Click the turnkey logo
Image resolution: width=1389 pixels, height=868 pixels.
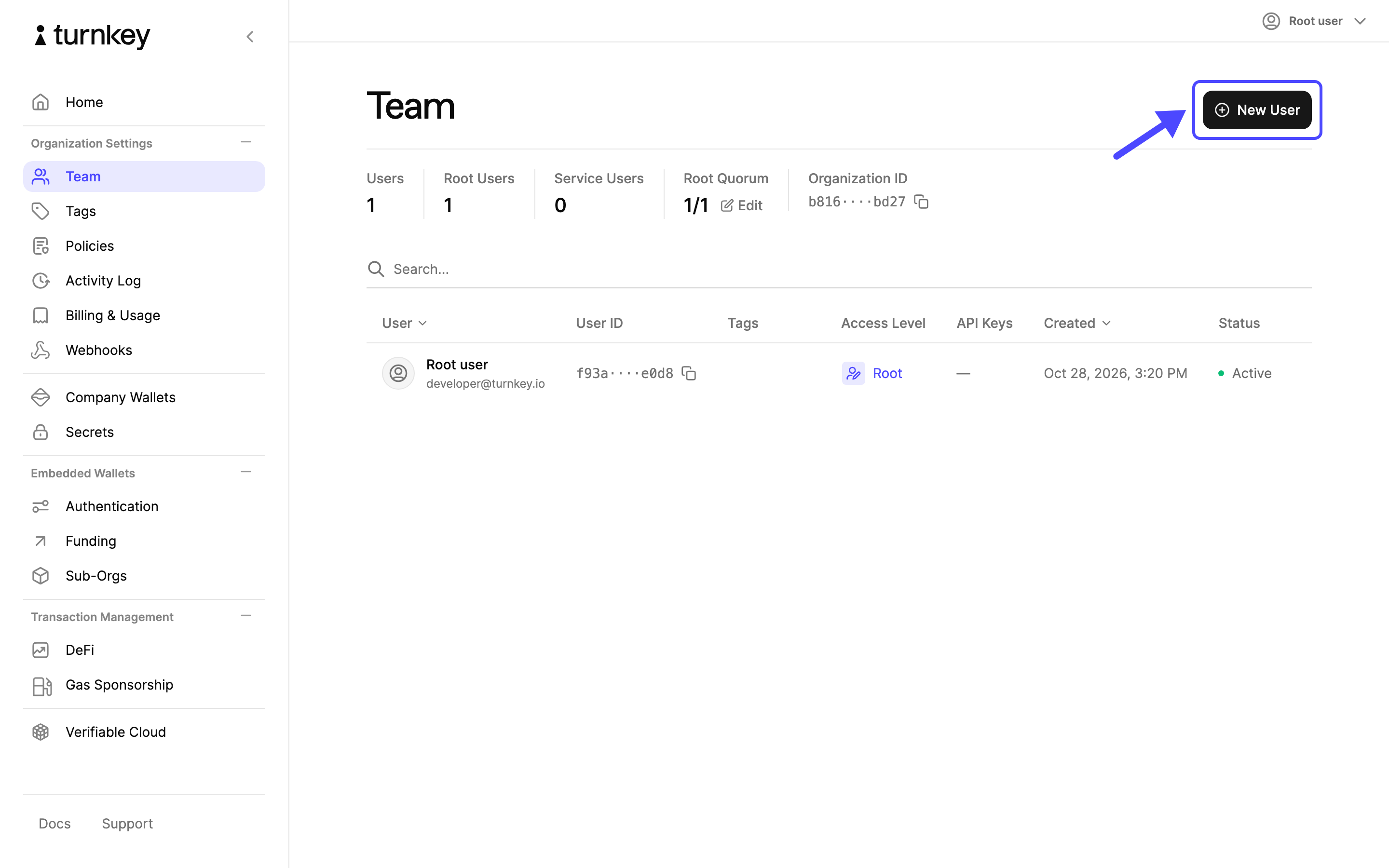point(93,36)
